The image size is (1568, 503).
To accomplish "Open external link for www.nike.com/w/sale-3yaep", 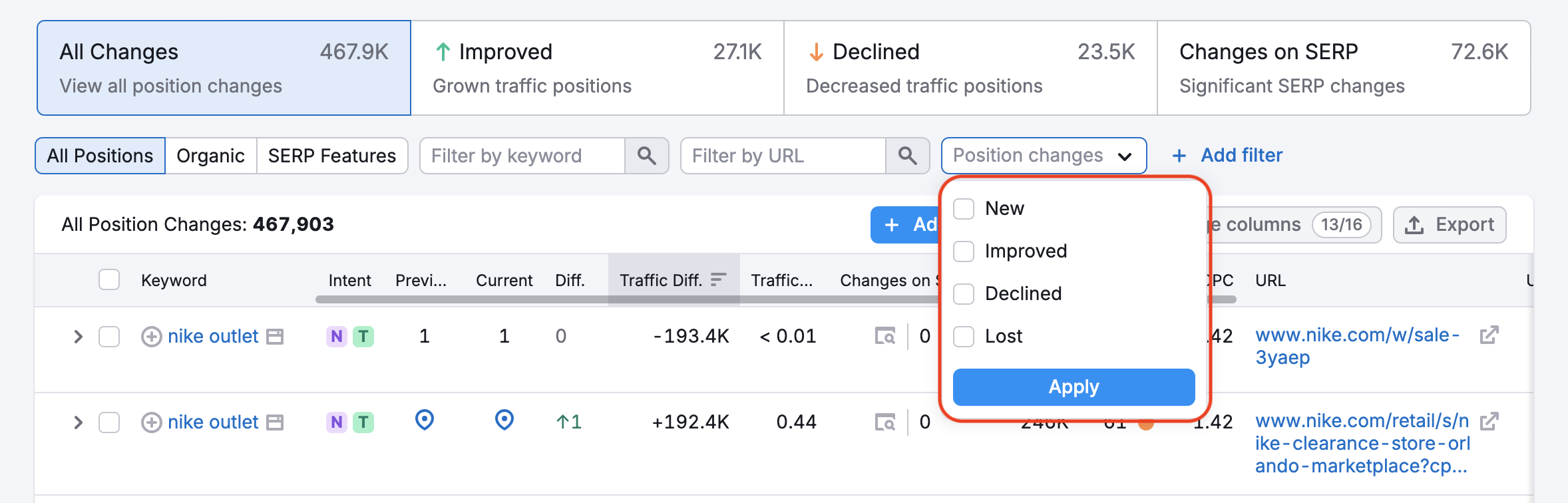I will [1489, 336].
